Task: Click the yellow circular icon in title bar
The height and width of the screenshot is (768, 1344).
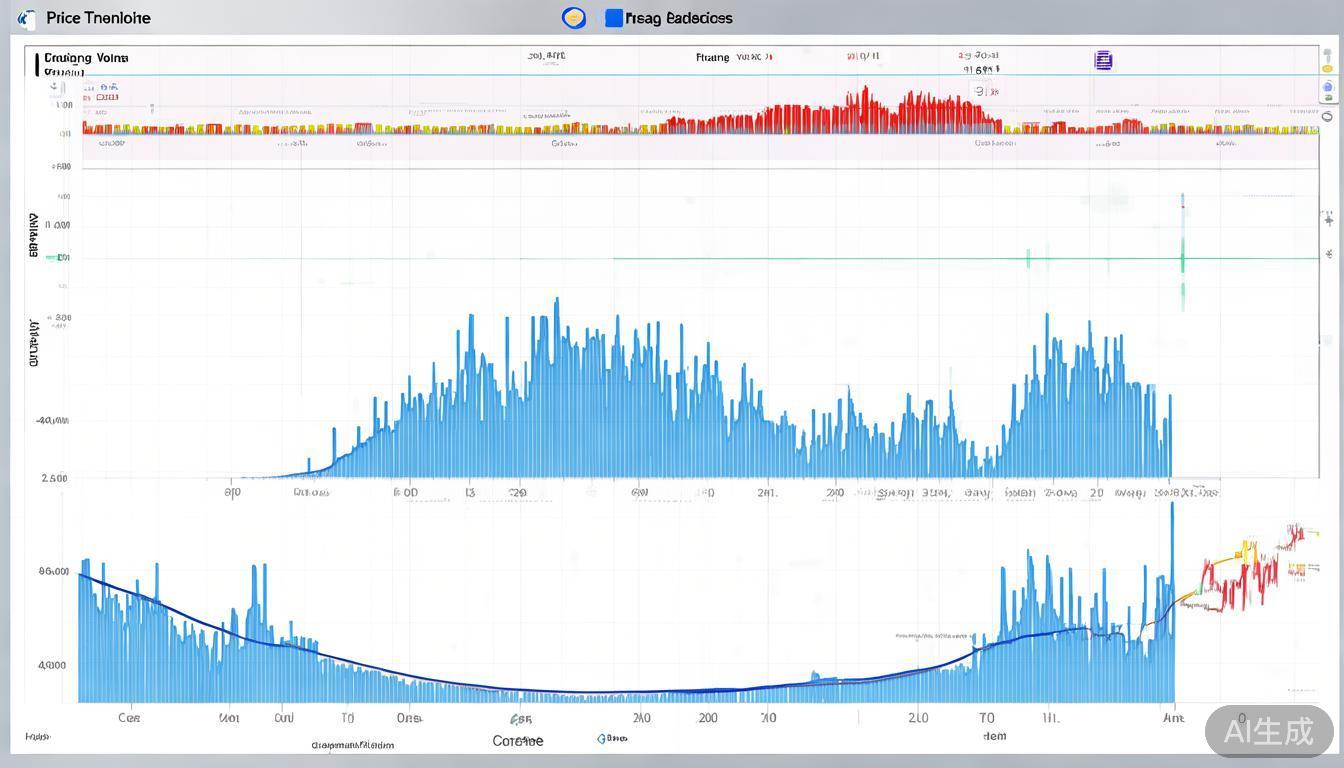Action: pos(574,17)
